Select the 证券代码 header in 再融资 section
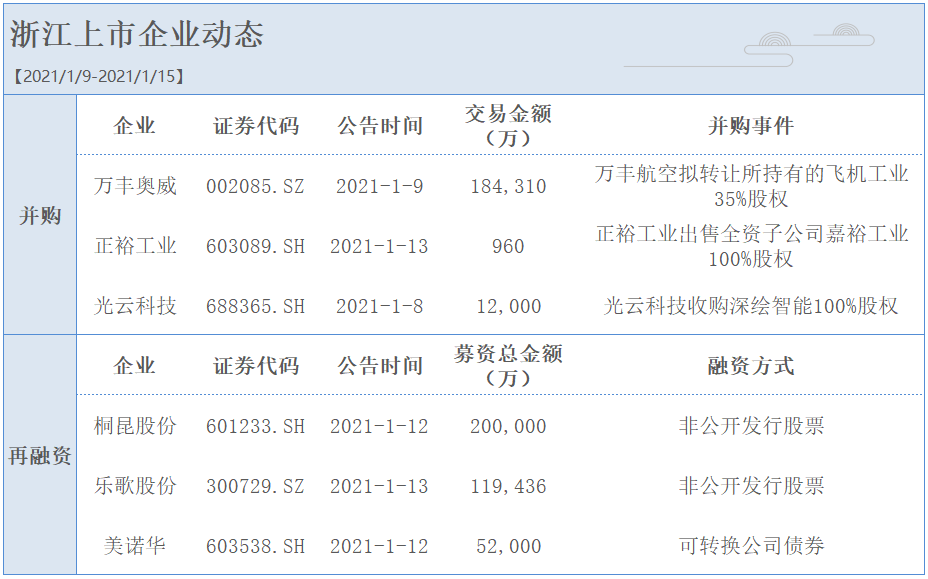 pyautogui.click(x=256, y=366)
